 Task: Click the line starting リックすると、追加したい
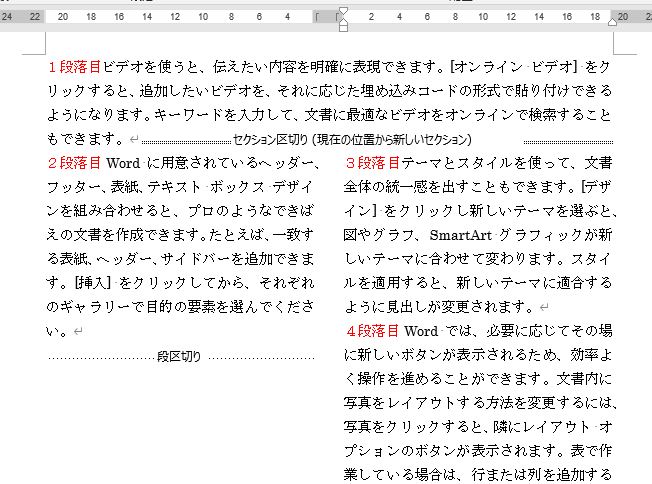pyautogui.click(x=329, y=91)
